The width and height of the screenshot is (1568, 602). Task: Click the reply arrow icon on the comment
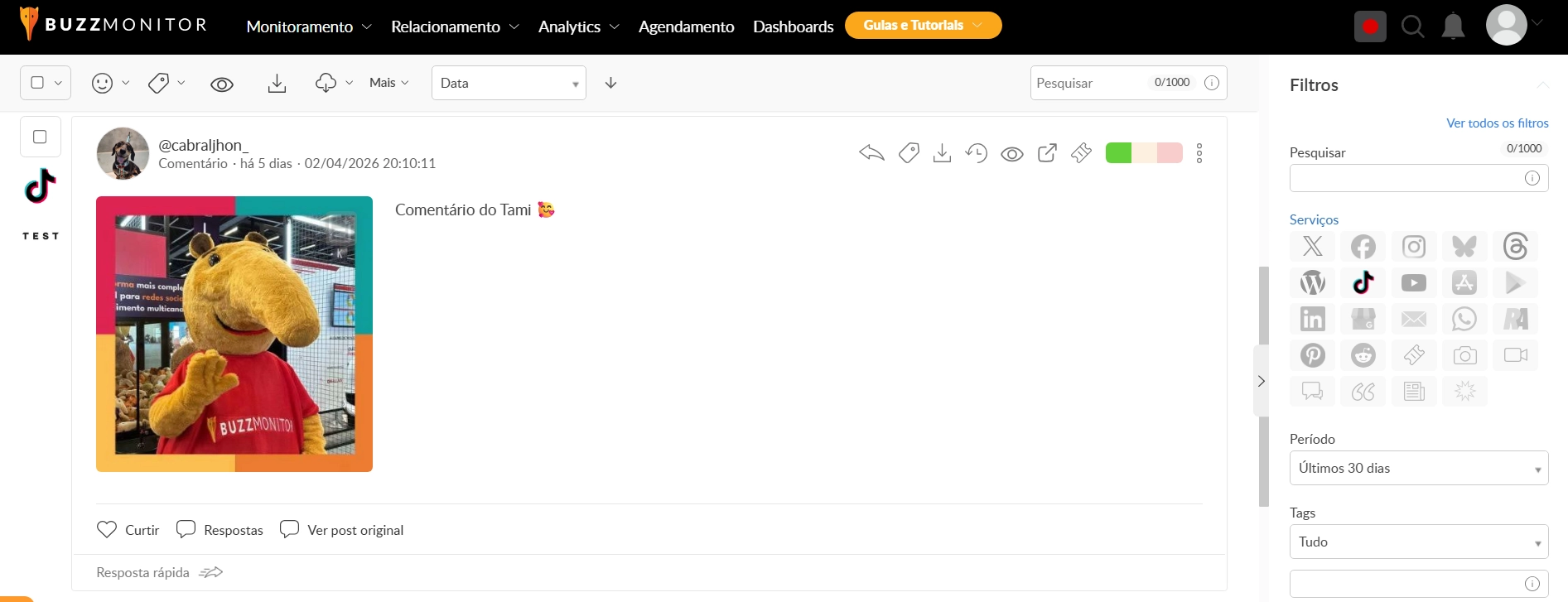click(x=871, y=153)
